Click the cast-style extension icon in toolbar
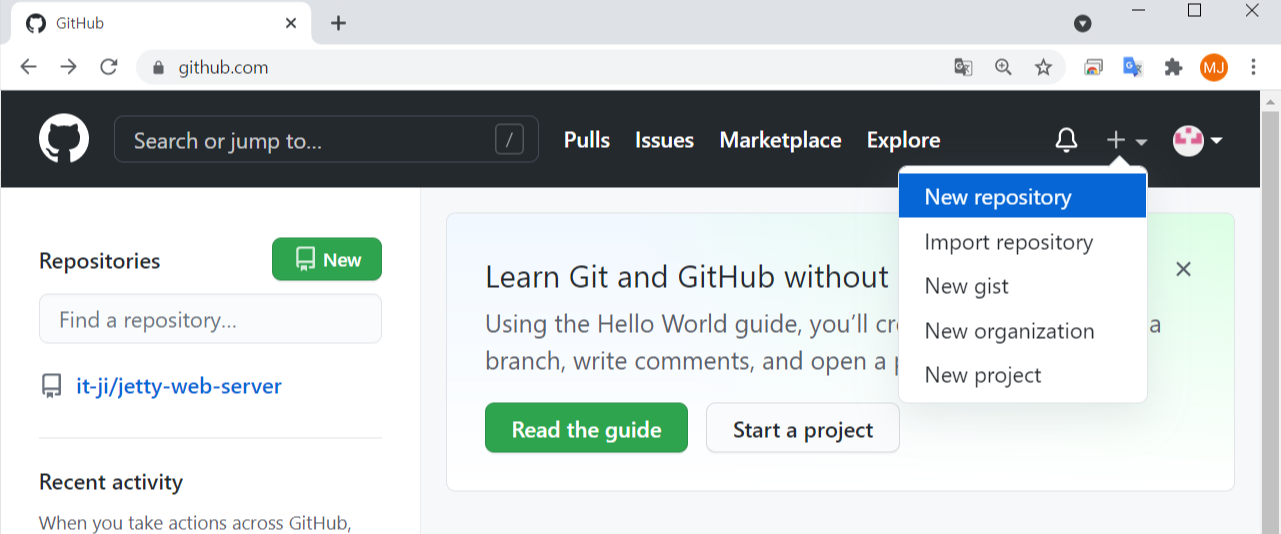Screen dimensions: 1281x534 (1093, 67)
